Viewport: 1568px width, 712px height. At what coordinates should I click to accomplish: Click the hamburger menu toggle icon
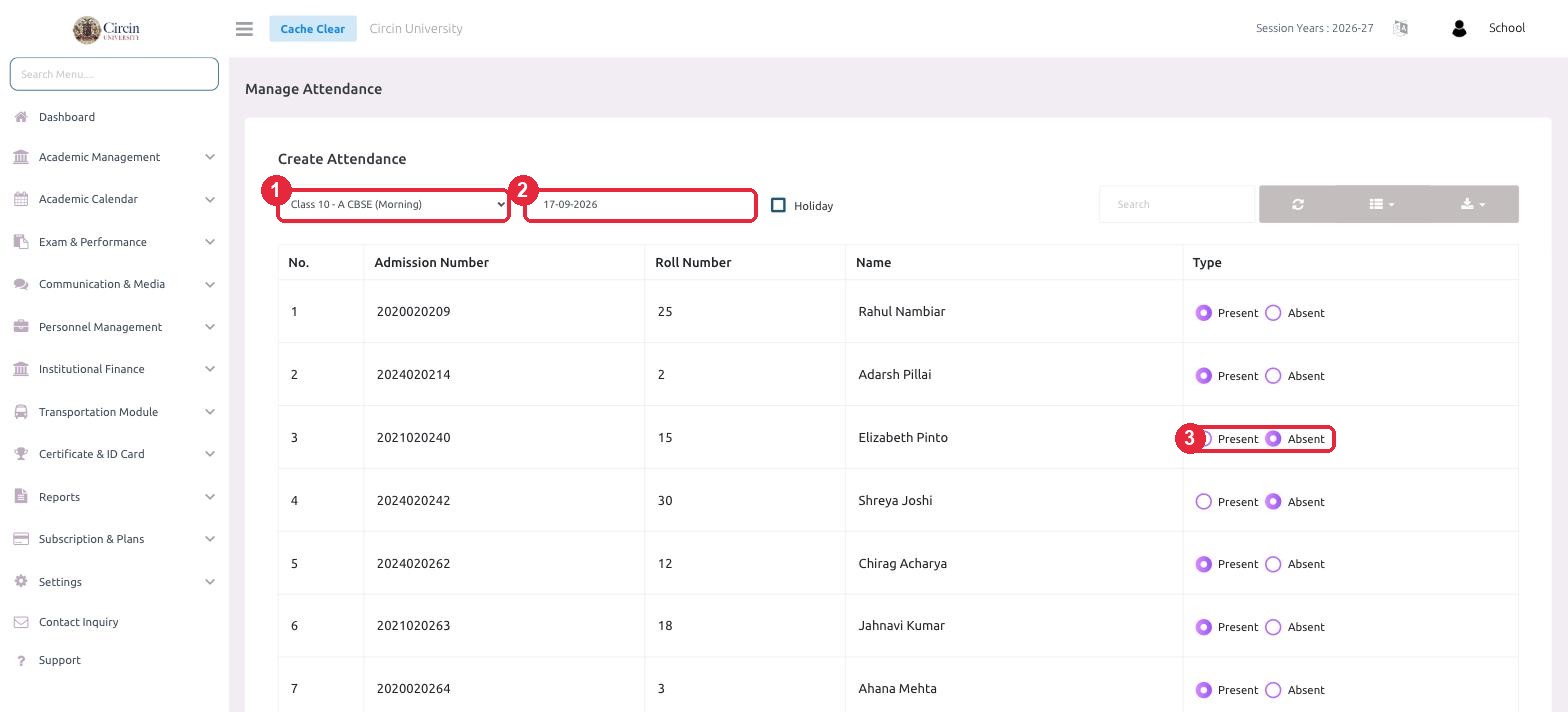click(x=244, y=29)
